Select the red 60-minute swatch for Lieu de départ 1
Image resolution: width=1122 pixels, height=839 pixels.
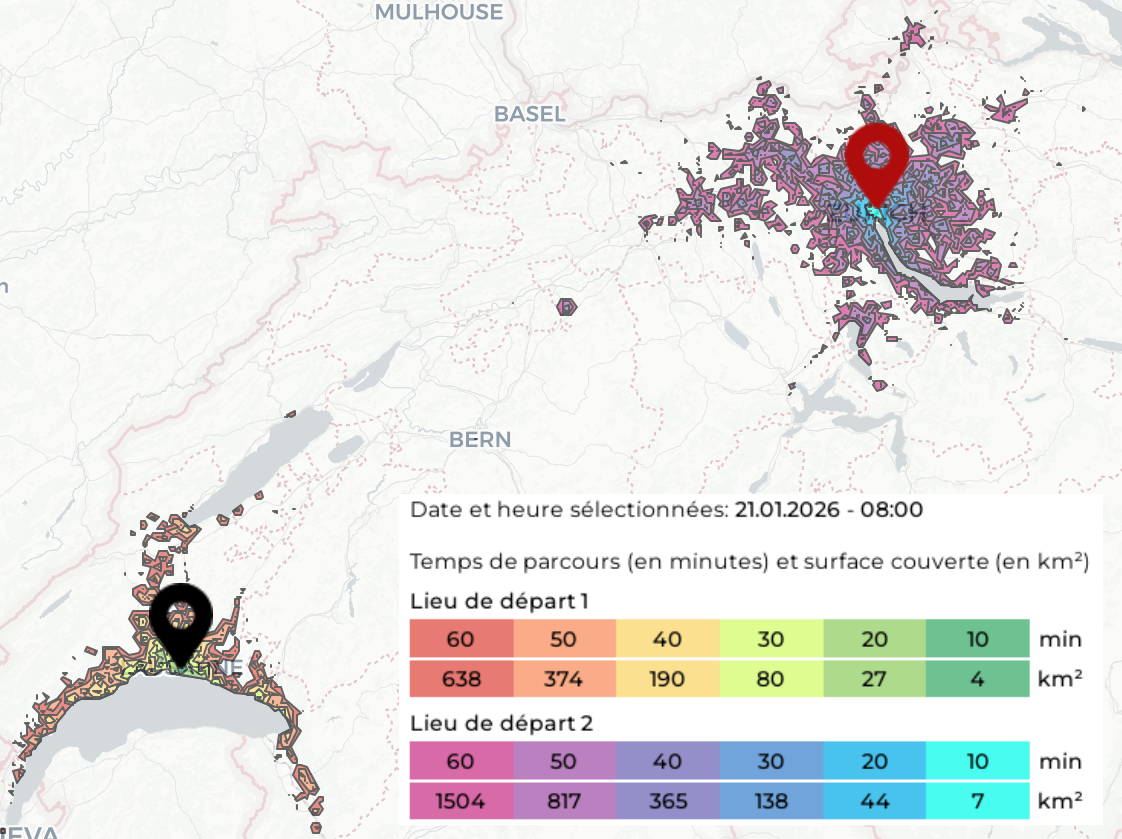461,639
